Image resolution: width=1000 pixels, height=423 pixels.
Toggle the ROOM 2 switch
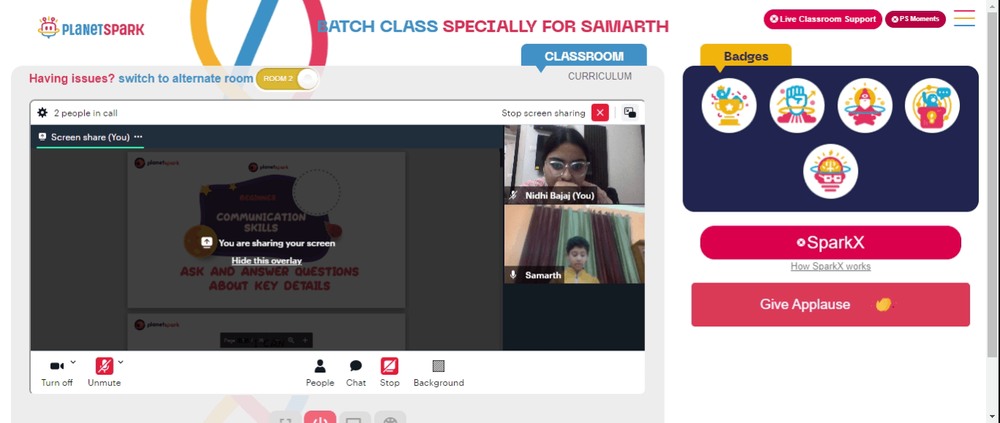(286, 79)
